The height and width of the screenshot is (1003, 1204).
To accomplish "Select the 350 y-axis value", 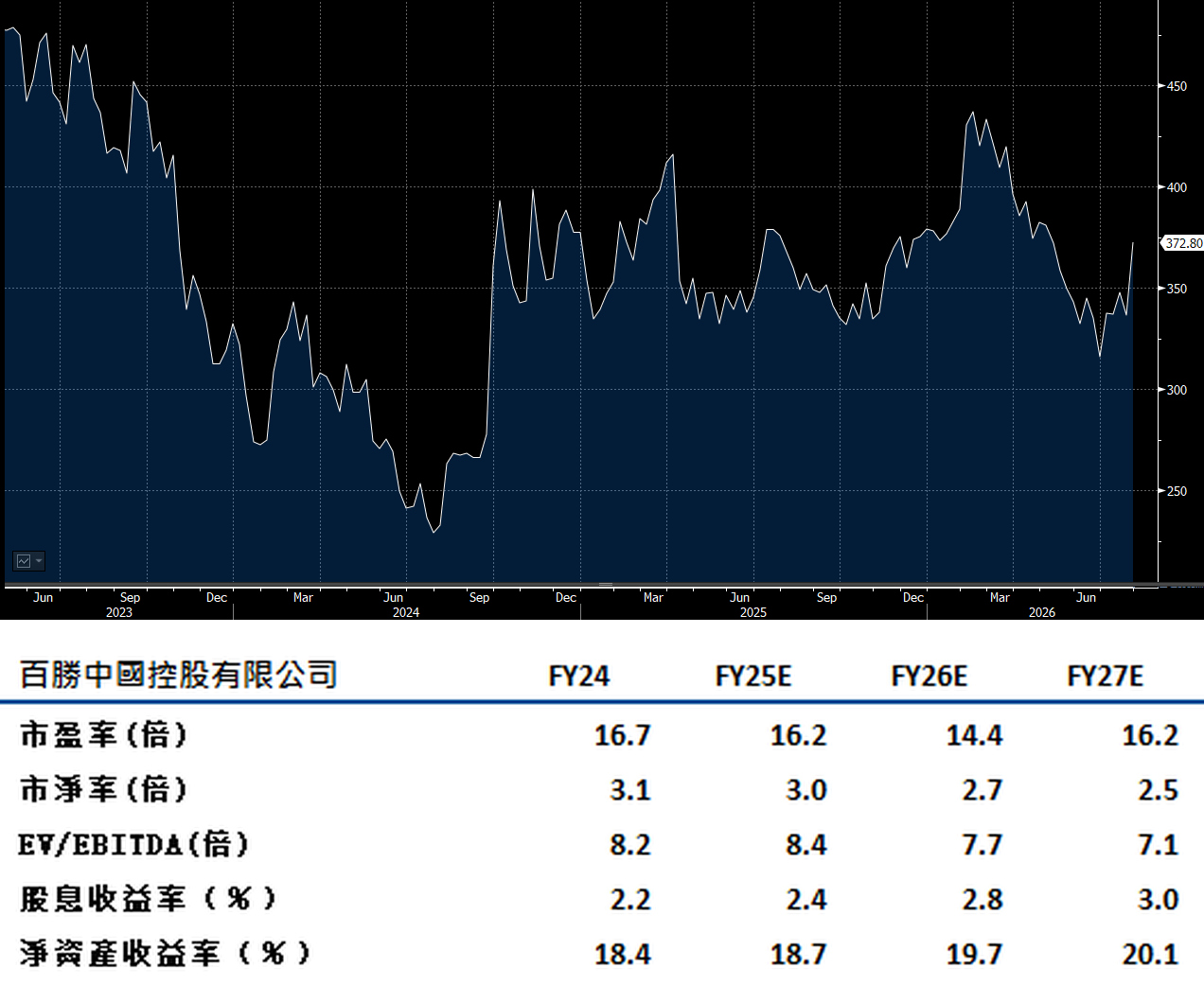I will (x=1176, y=289).
